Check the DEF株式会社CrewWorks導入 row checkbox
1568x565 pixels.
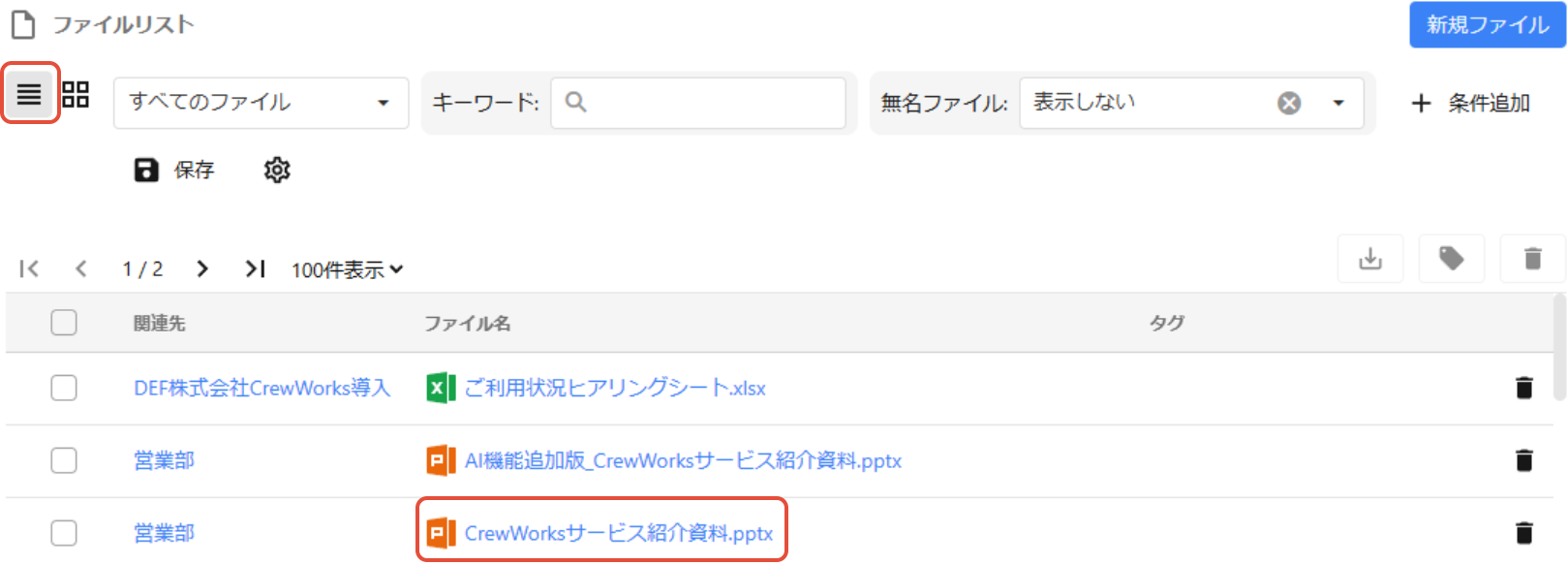click(64, 388)
